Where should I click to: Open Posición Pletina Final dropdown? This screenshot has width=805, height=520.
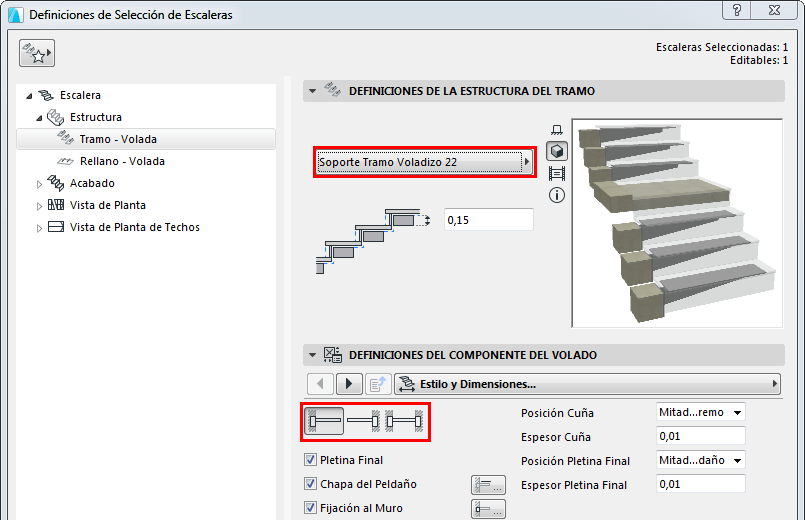click(x=700, y=460)
